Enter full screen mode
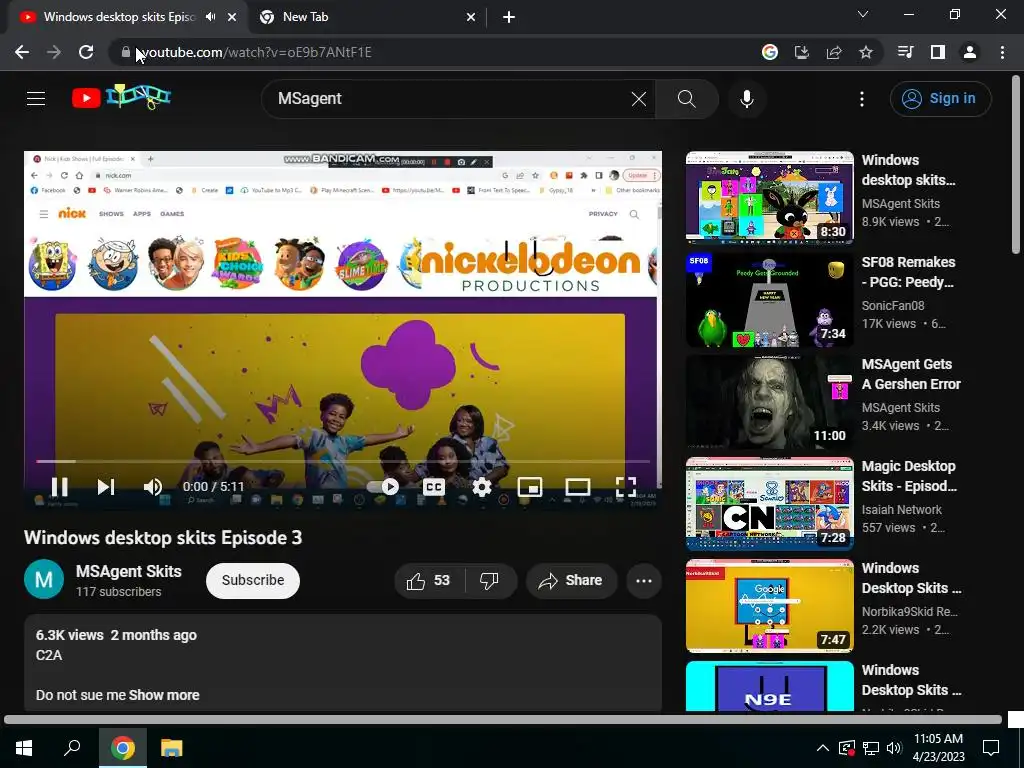Image resolution: width=1024 pixels, height=768 pixels. [x=626, y=487]
